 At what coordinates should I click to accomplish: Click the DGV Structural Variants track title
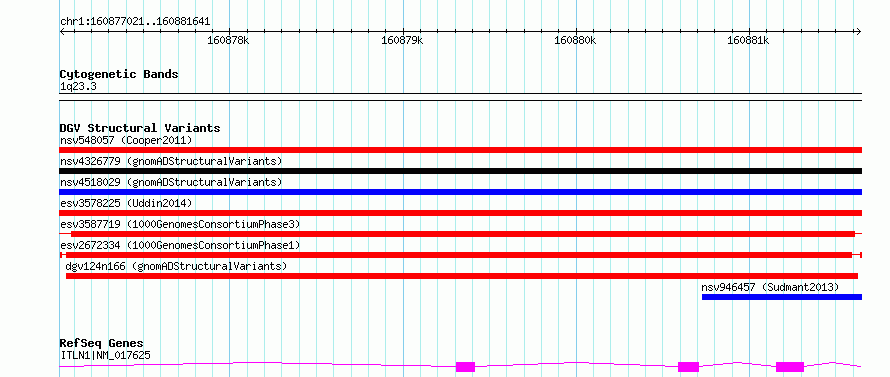tap(140, 128)
